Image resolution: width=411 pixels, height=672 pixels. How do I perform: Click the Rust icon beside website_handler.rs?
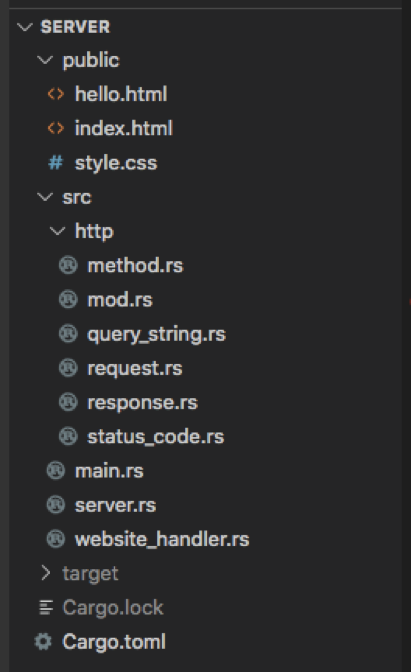pos(56,539)
